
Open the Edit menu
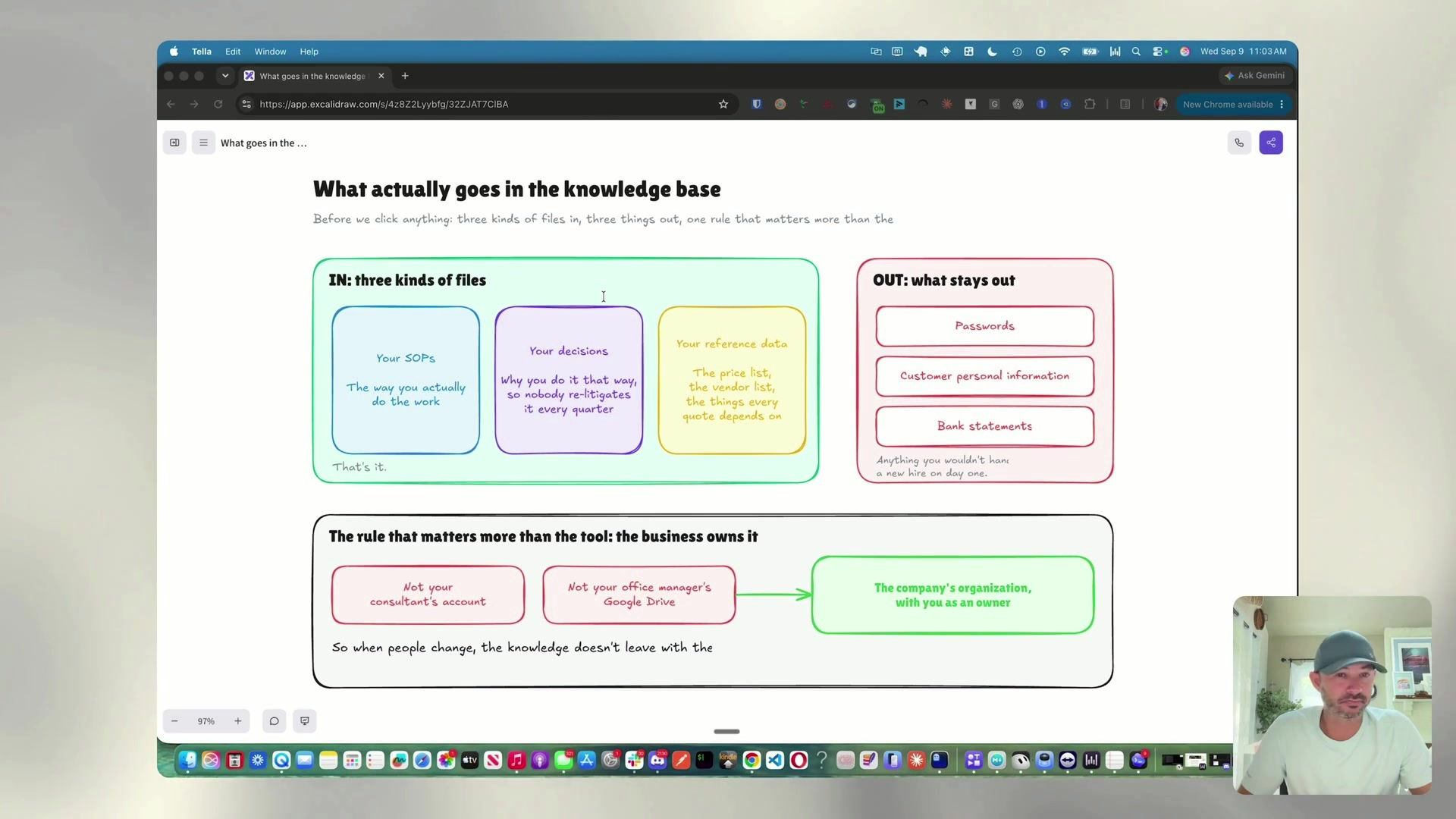coord(233,52)
